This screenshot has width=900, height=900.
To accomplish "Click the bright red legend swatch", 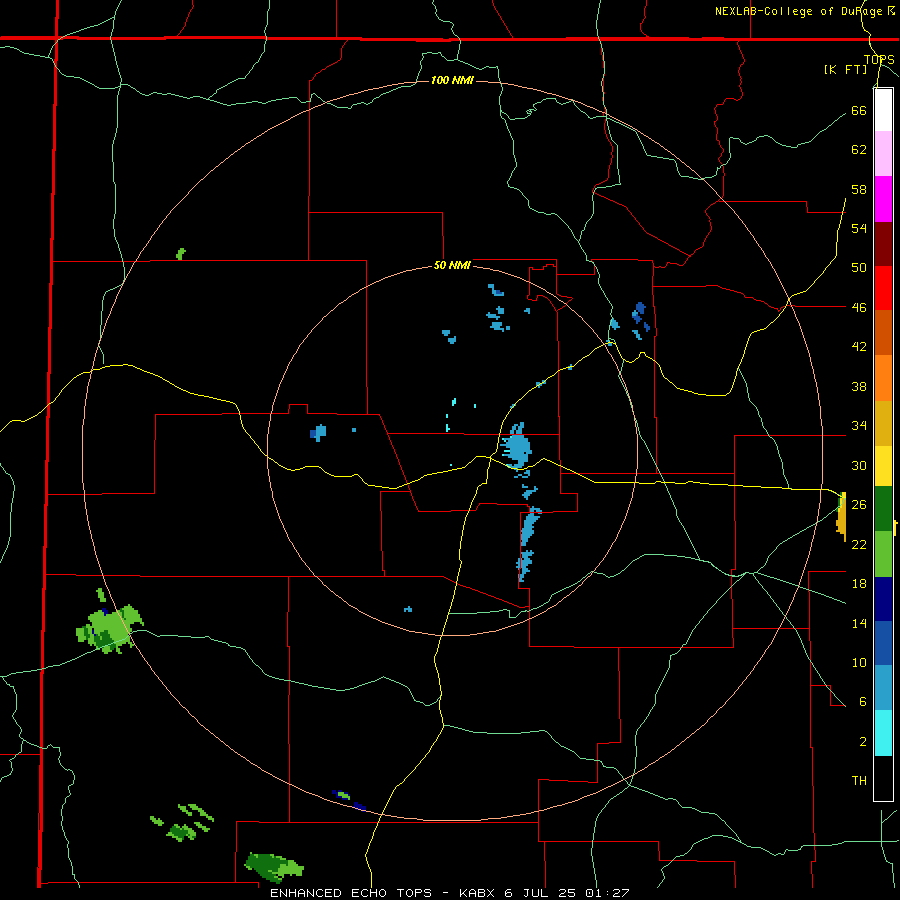I will pyautogui.click(x=883, y=288).
